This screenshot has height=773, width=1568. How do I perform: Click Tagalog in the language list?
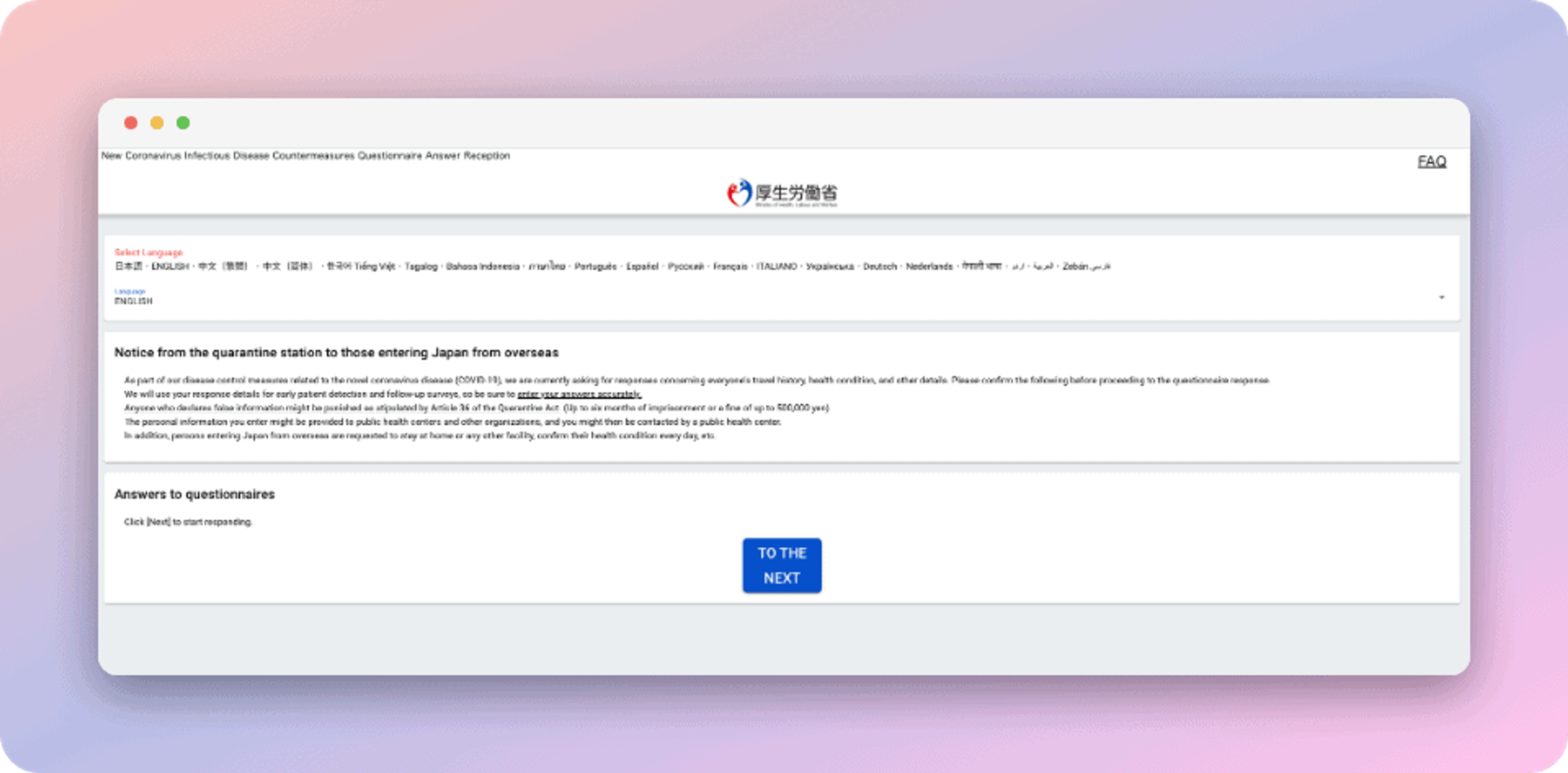click(x=421, y=266)
